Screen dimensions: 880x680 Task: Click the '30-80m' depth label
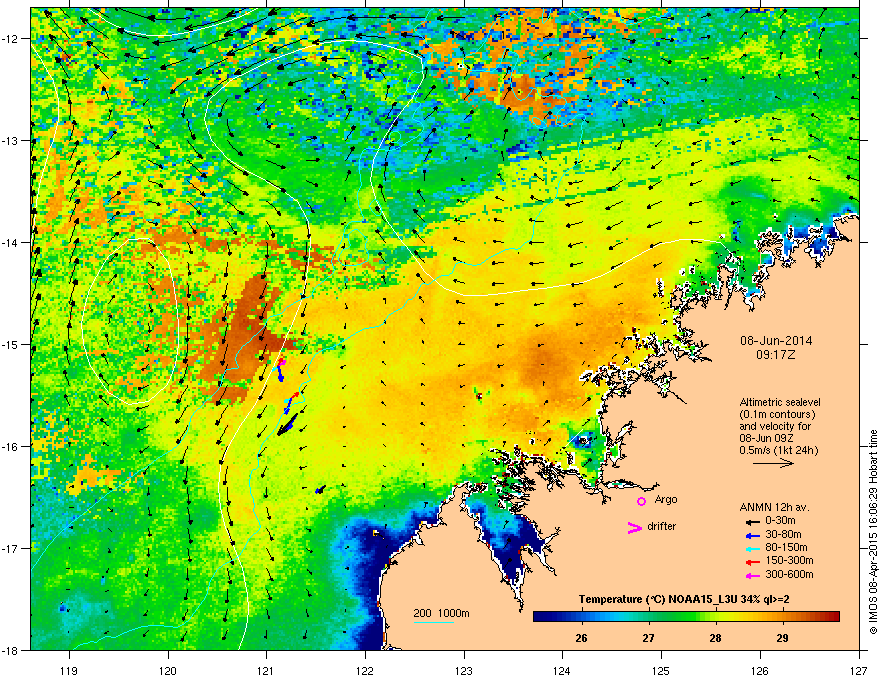tap(783, 534)
